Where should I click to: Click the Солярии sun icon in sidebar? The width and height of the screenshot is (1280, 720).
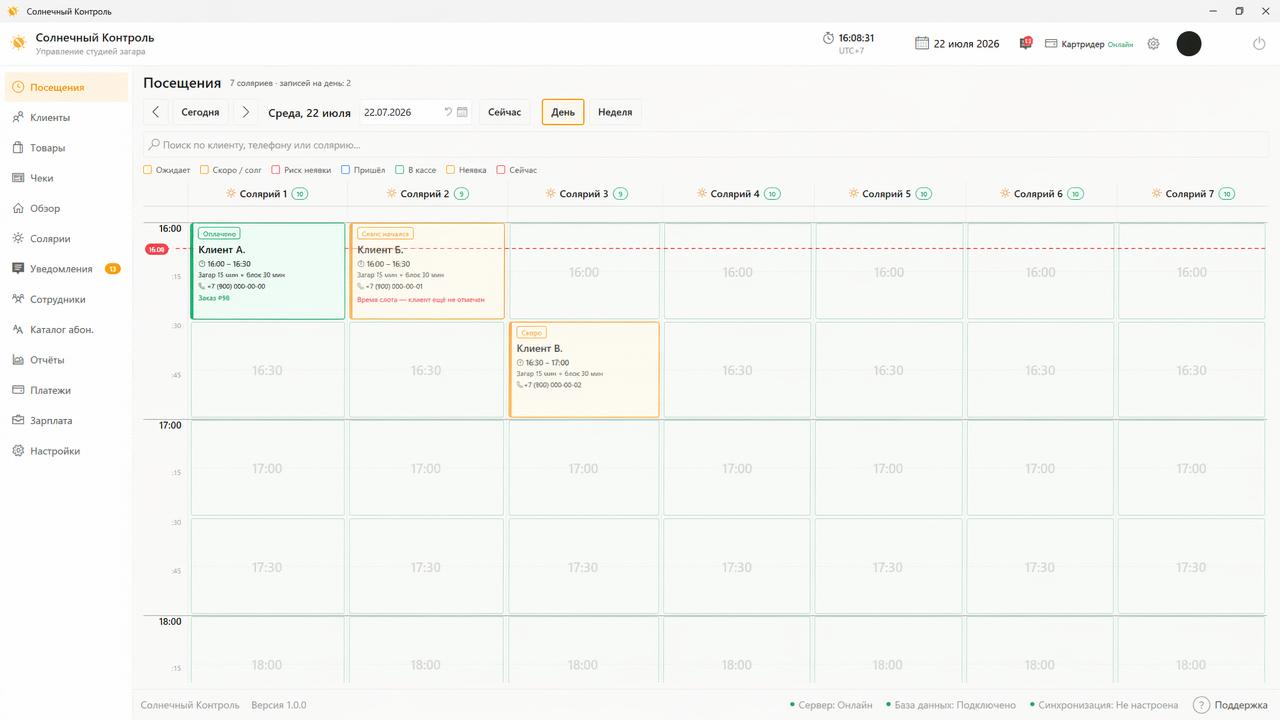click(19, 239)
